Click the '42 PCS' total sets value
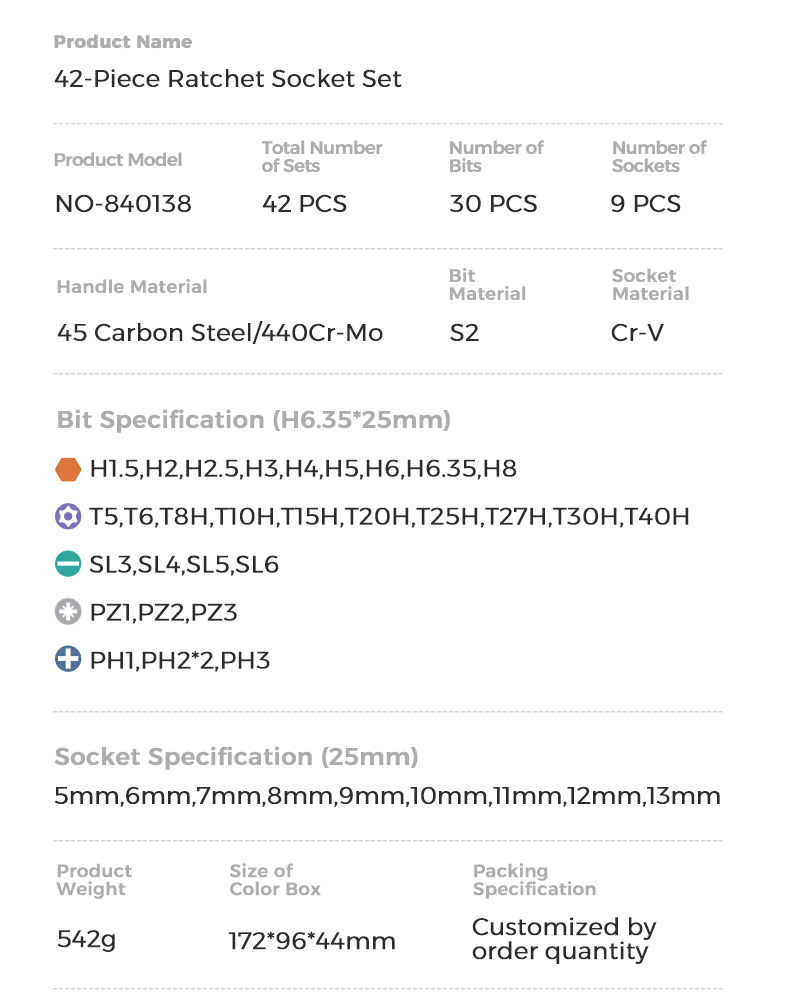This screenshot has width=790, height=1008. coord(304,204)
